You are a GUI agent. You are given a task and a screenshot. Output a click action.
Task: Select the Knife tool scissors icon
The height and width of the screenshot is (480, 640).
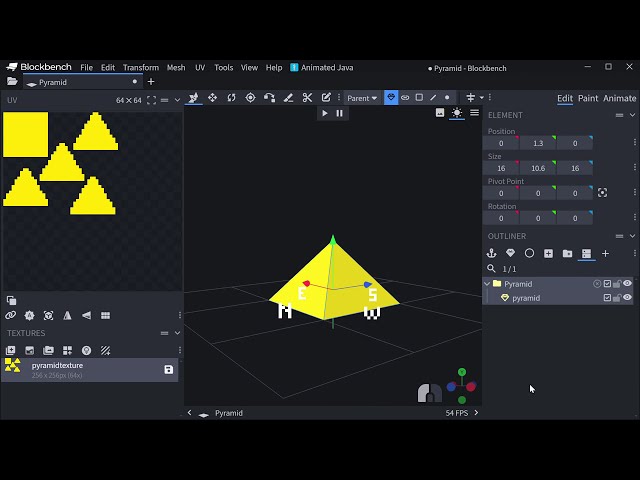[x=307, y=98]
